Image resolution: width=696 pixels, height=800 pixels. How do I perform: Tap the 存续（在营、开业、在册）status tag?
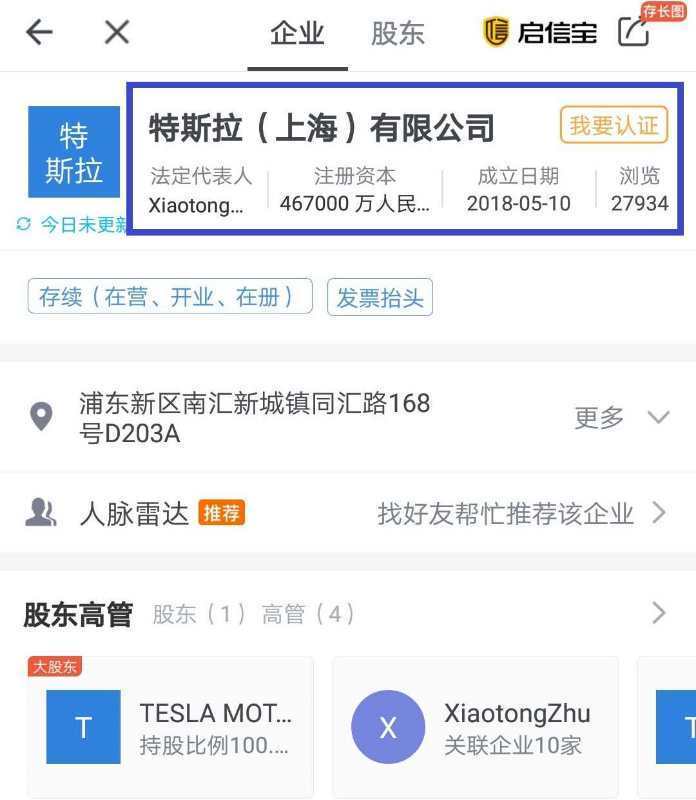pos(170,297)
